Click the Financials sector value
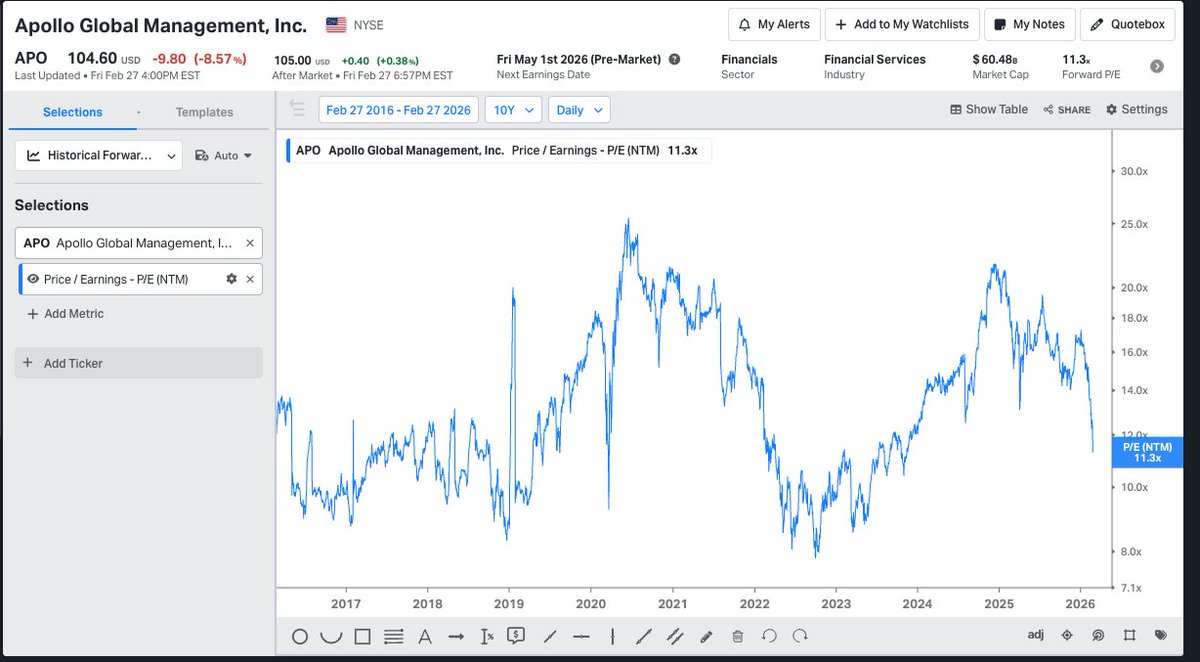 [749, 59]
